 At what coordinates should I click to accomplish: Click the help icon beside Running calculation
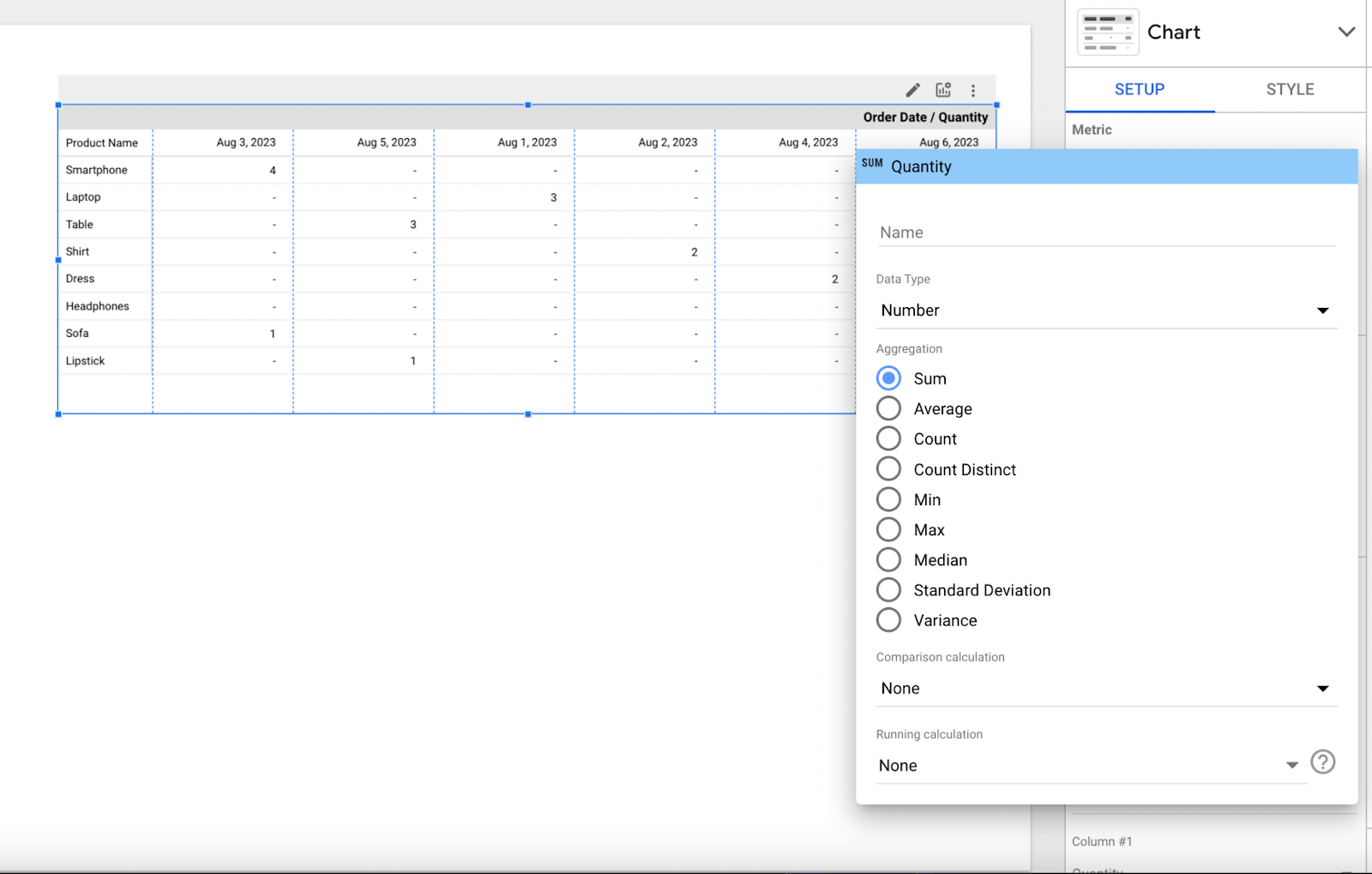[x=1322, y=762]
